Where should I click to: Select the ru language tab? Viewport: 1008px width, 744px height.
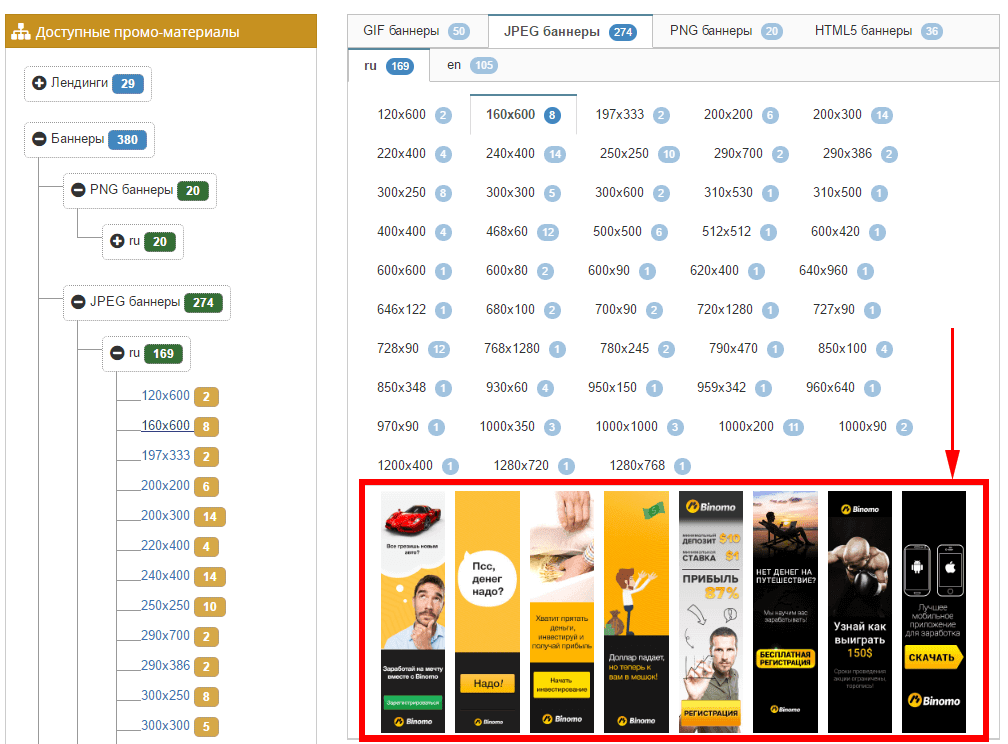[x=388, y=66]
